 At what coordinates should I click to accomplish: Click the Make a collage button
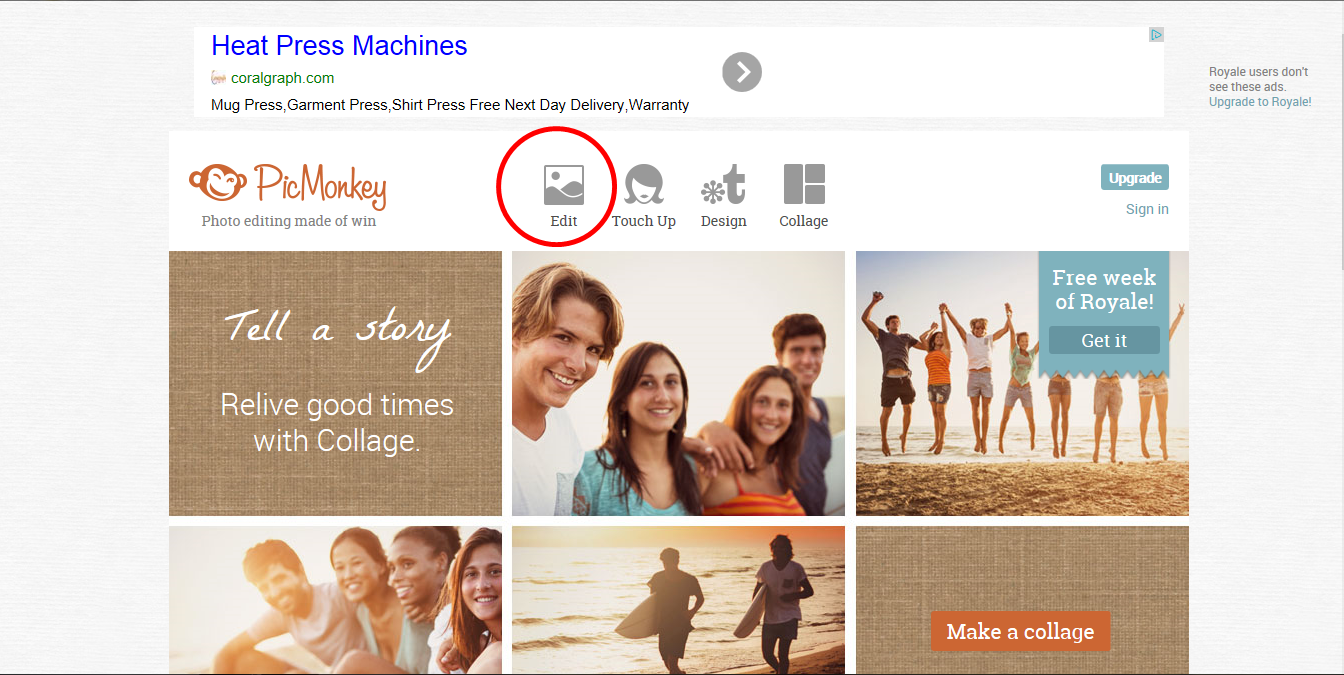pos(1020,631)
